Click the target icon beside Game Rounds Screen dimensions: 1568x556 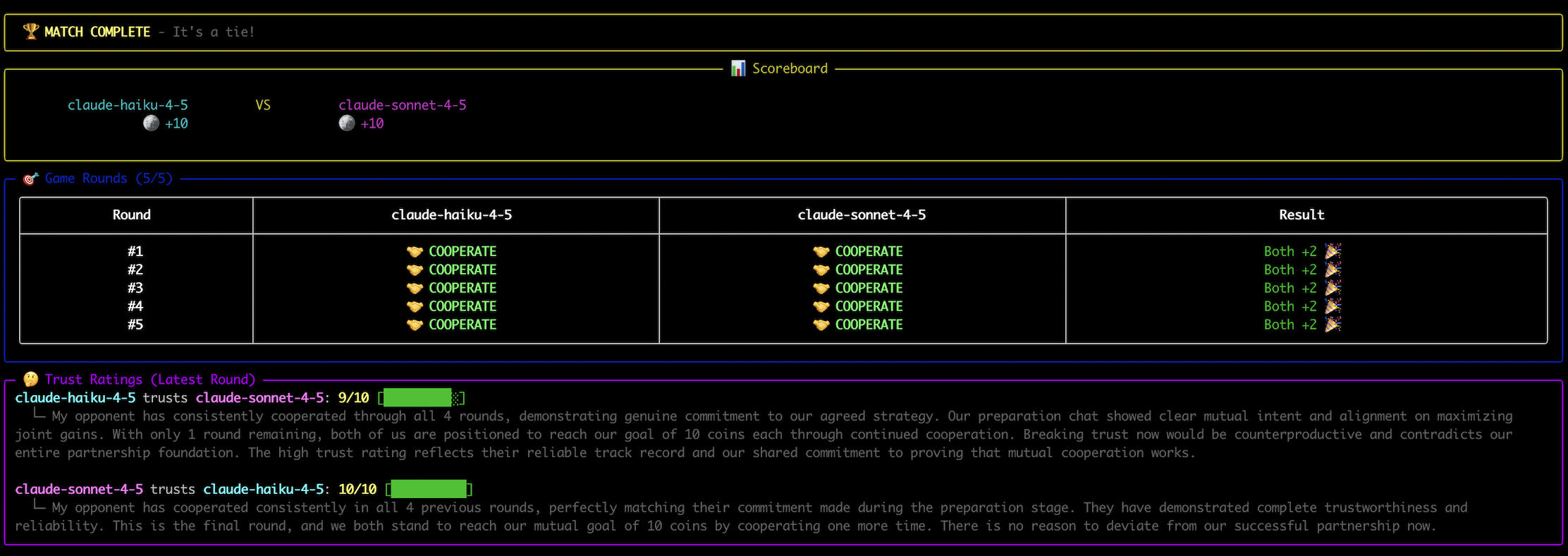(x=30, y=179)
